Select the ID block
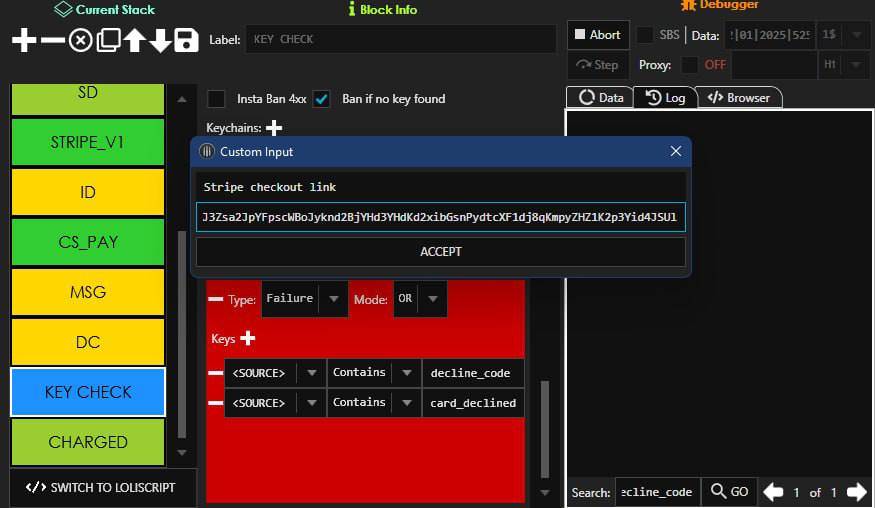 coord(88,192)
